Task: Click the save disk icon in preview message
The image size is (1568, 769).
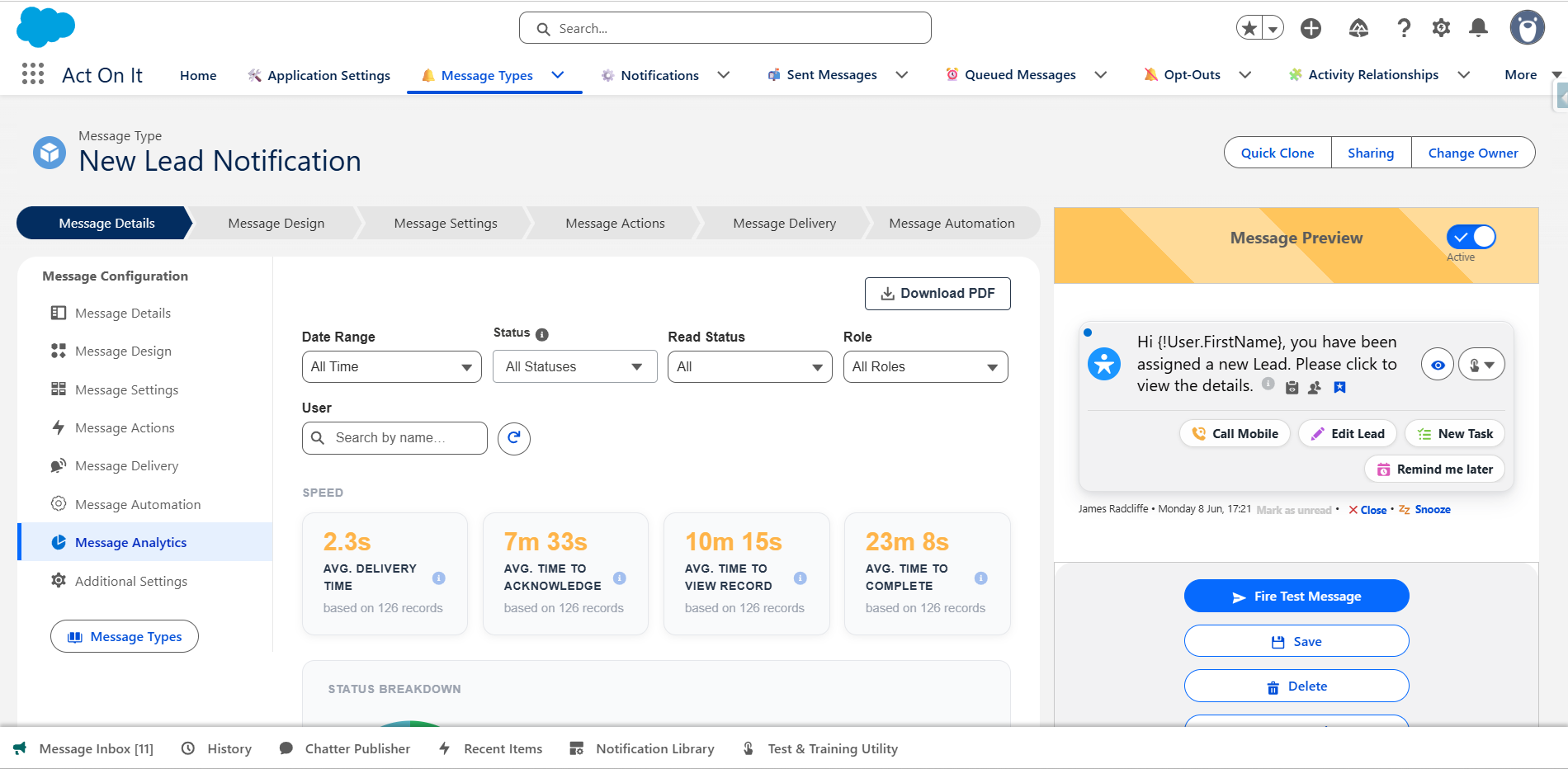Action: click(x=1292, y=388)
